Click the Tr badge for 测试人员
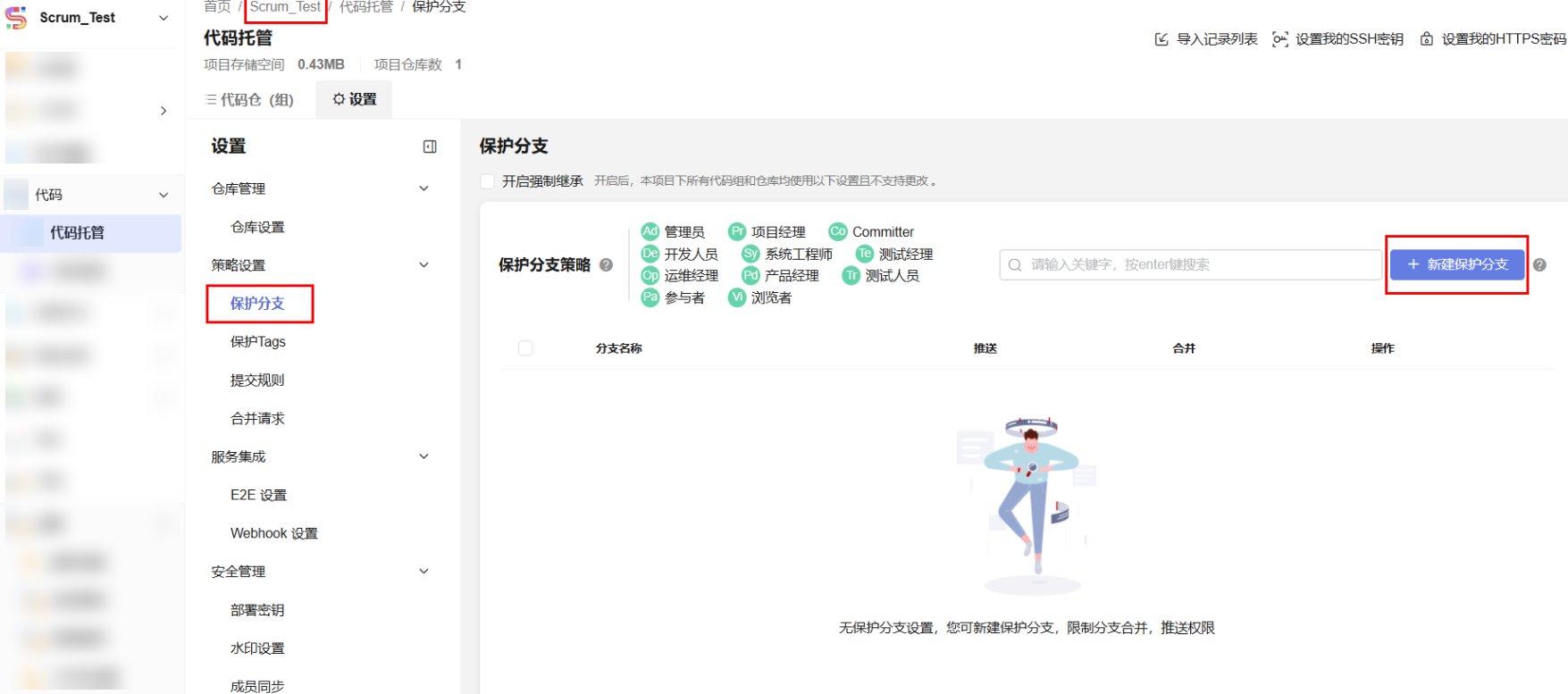 point(851,275)
